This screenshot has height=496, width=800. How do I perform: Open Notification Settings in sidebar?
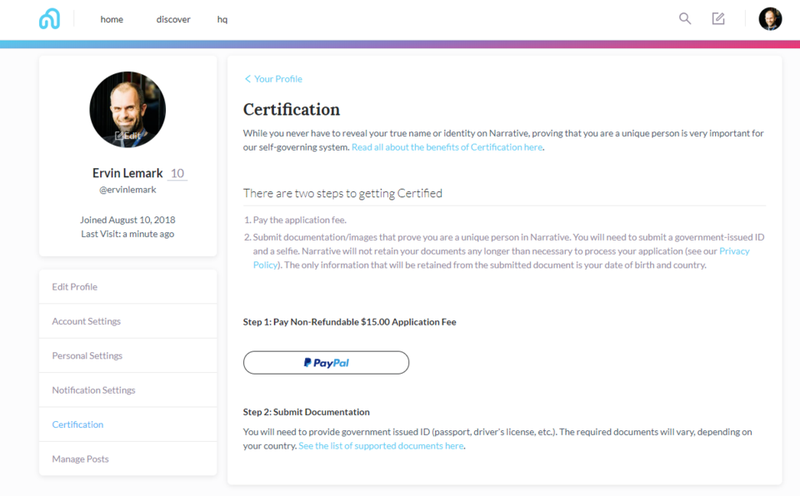[128, 390]
